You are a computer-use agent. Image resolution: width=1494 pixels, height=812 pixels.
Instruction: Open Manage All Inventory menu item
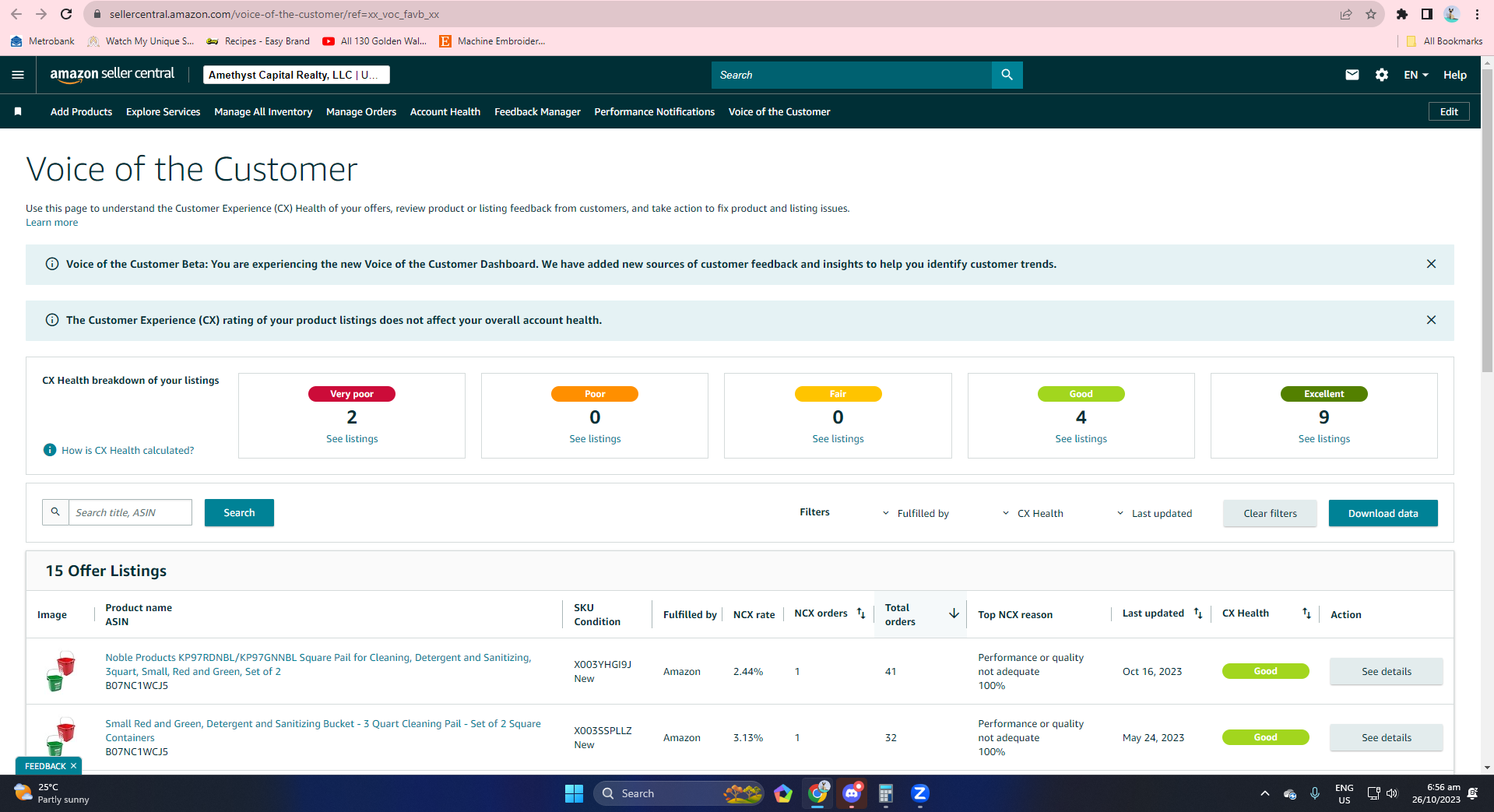pyautogui.click(x=263, y=111)
